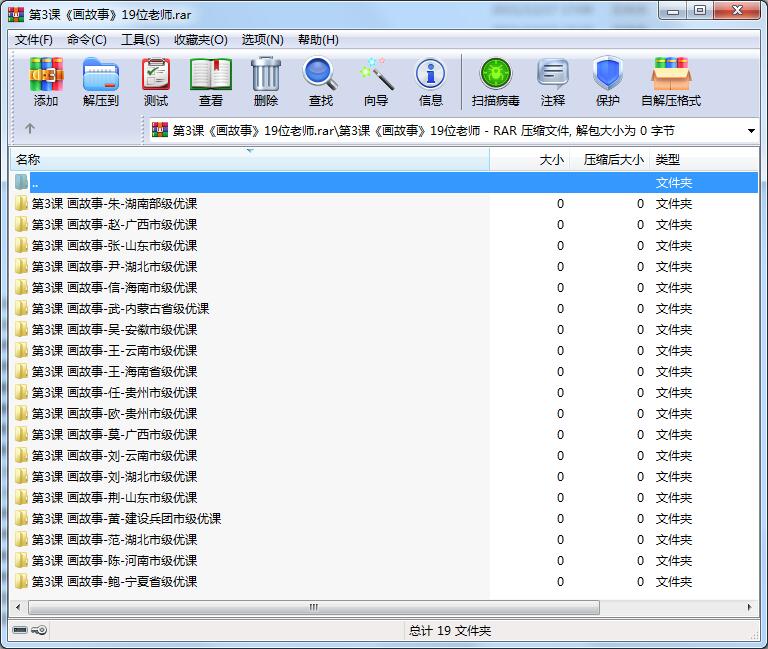Screen dimensions: 768x649
Task: Click folder icon of 尹-湖北市级优课 row
Action: tap(21, 266)
